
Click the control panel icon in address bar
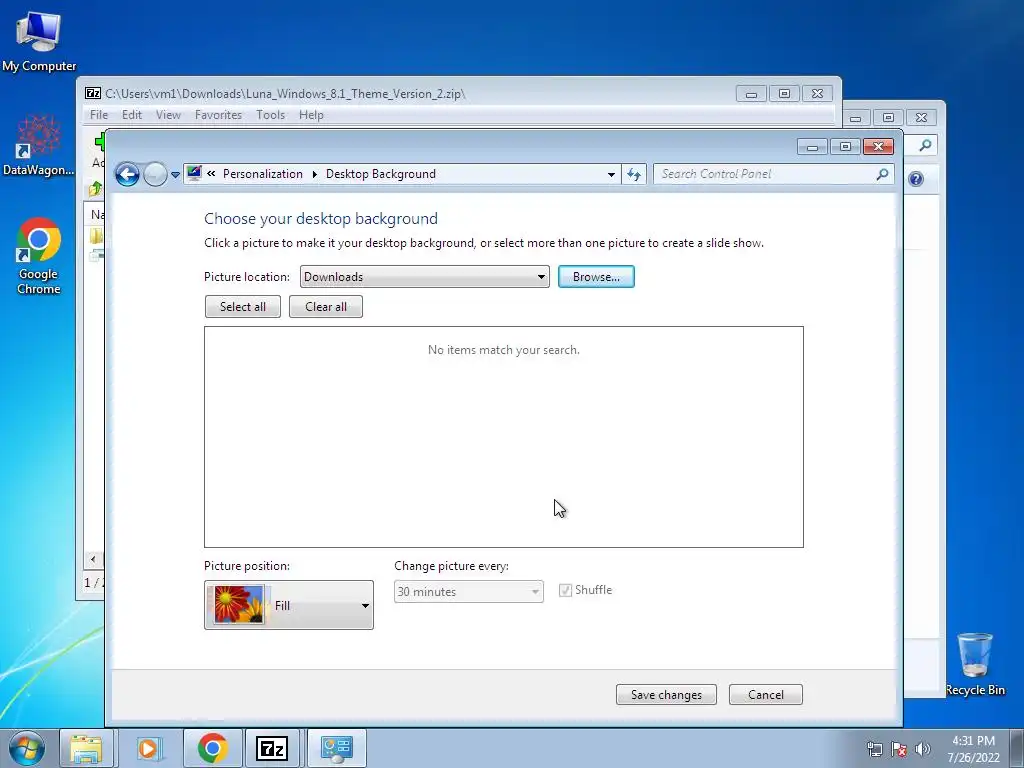(x=194, y=173)
